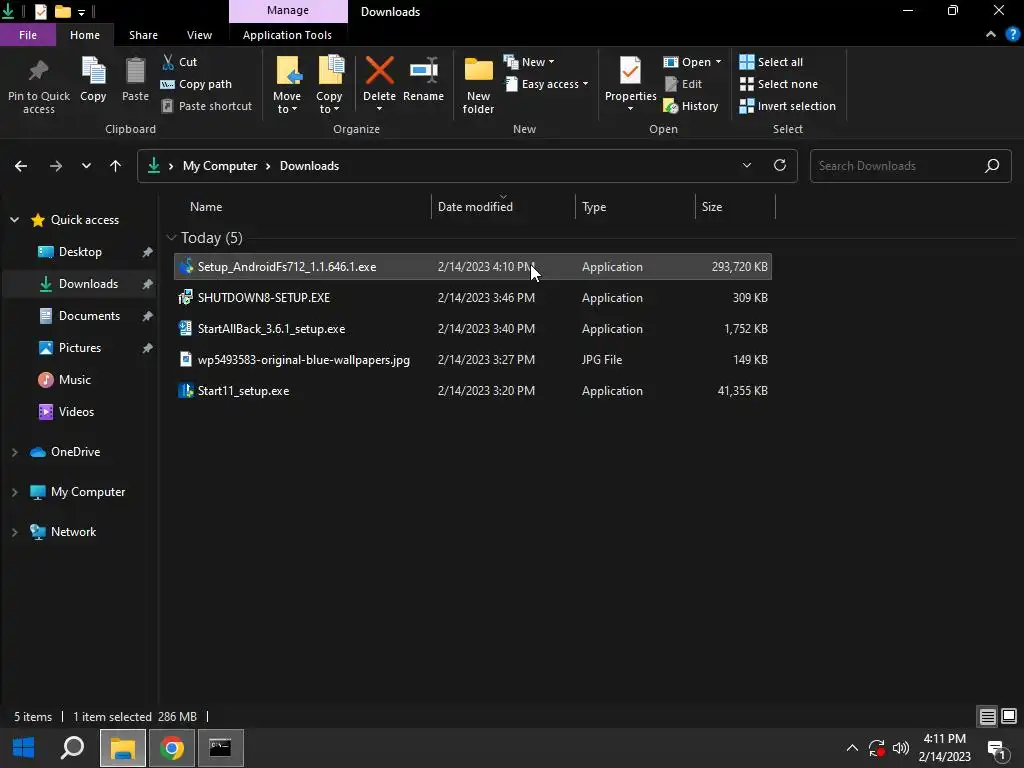Select Start11_setup.exe file
Screen dimensions: 1024x768
473,391
